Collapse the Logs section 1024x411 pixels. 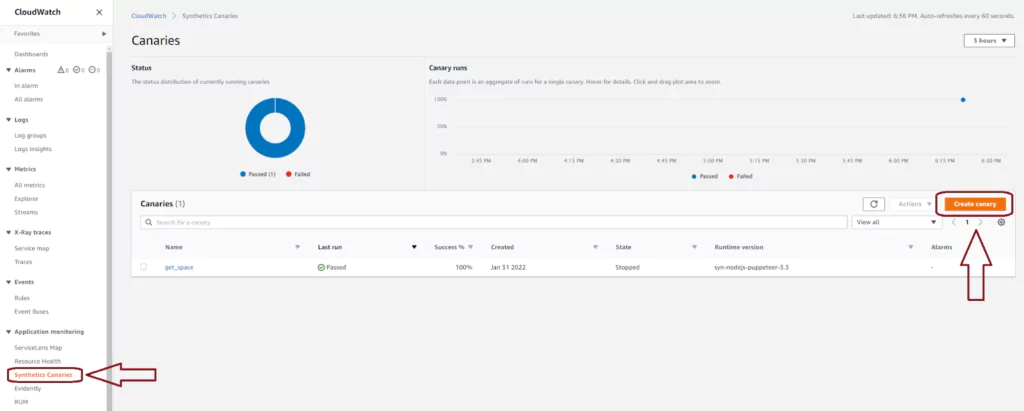(x=8, y=120)
